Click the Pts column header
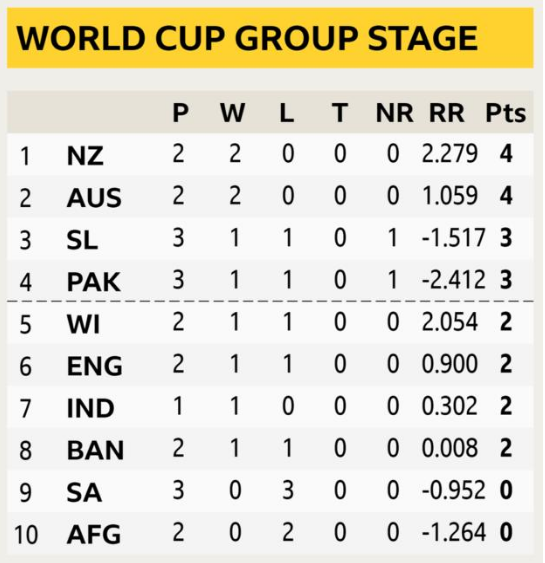This screenshot has height=563, width=545. (506, 113)
